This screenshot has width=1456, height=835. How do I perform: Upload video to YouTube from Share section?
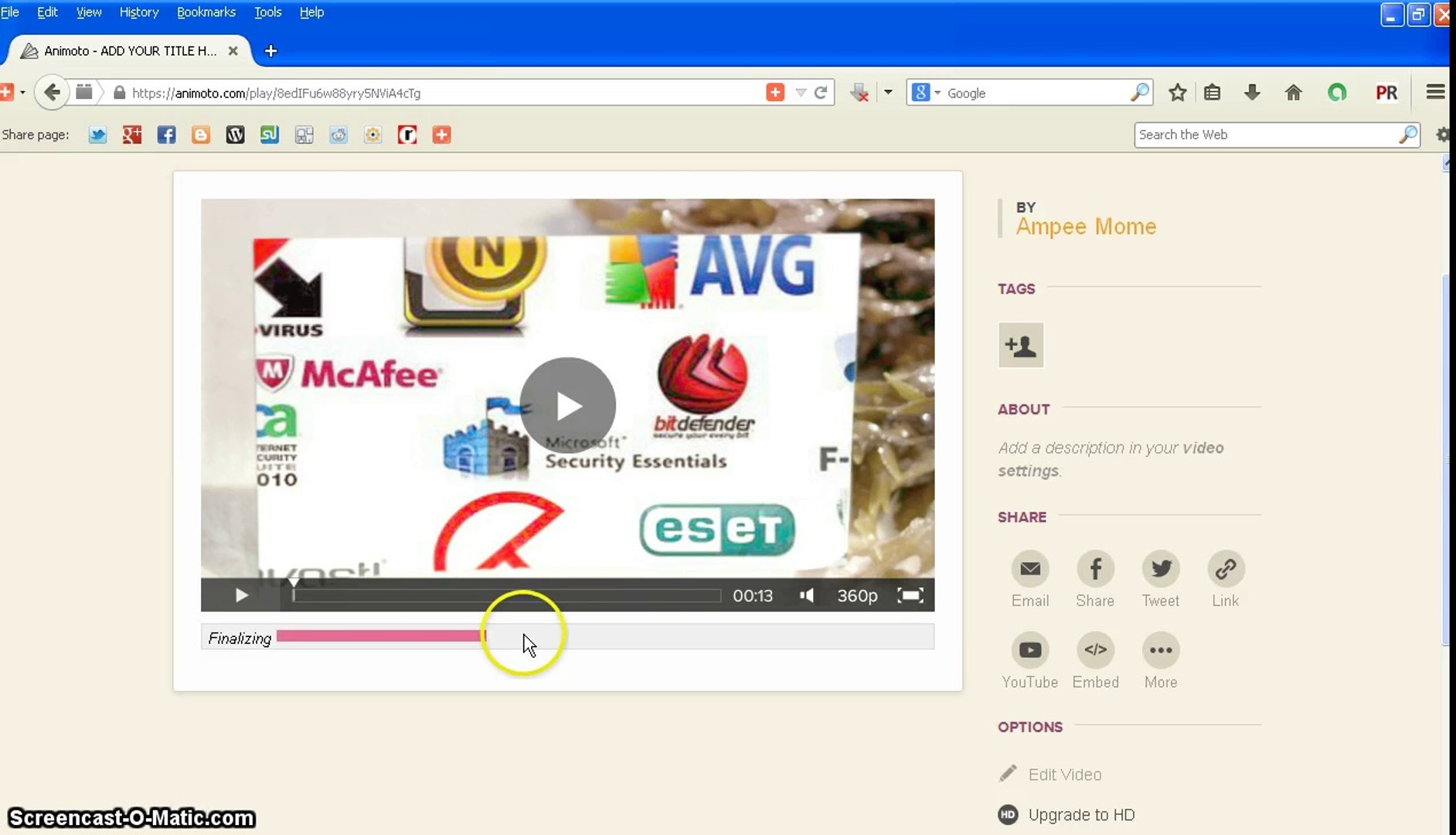pyautogui.click(x=1030, y=661)
